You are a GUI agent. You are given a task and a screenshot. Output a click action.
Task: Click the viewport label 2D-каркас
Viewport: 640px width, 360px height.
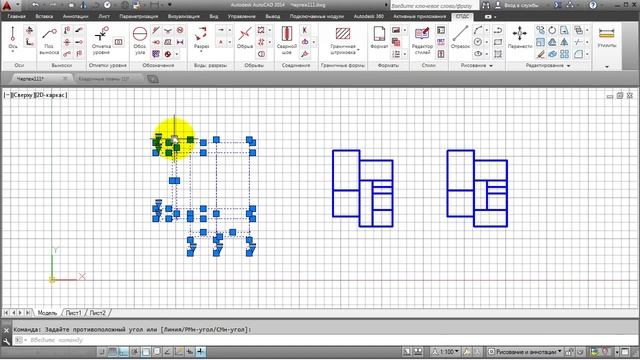pyautogui.click(x=51, y=95)
